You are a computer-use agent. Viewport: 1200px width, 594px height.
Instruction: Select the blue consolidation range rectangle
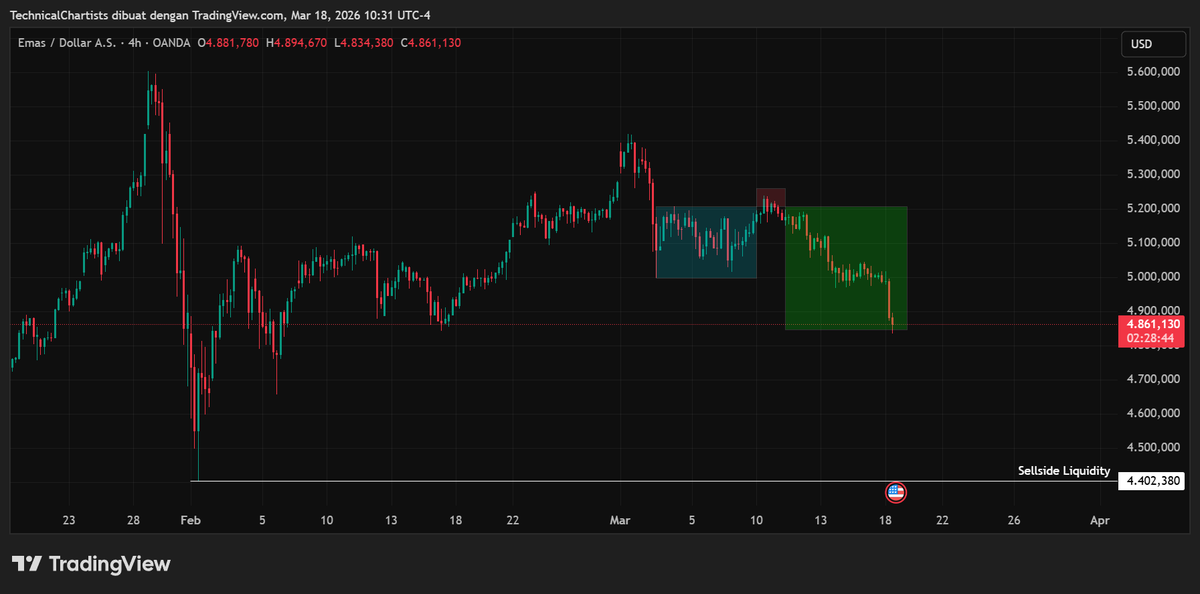pos(705,242)
